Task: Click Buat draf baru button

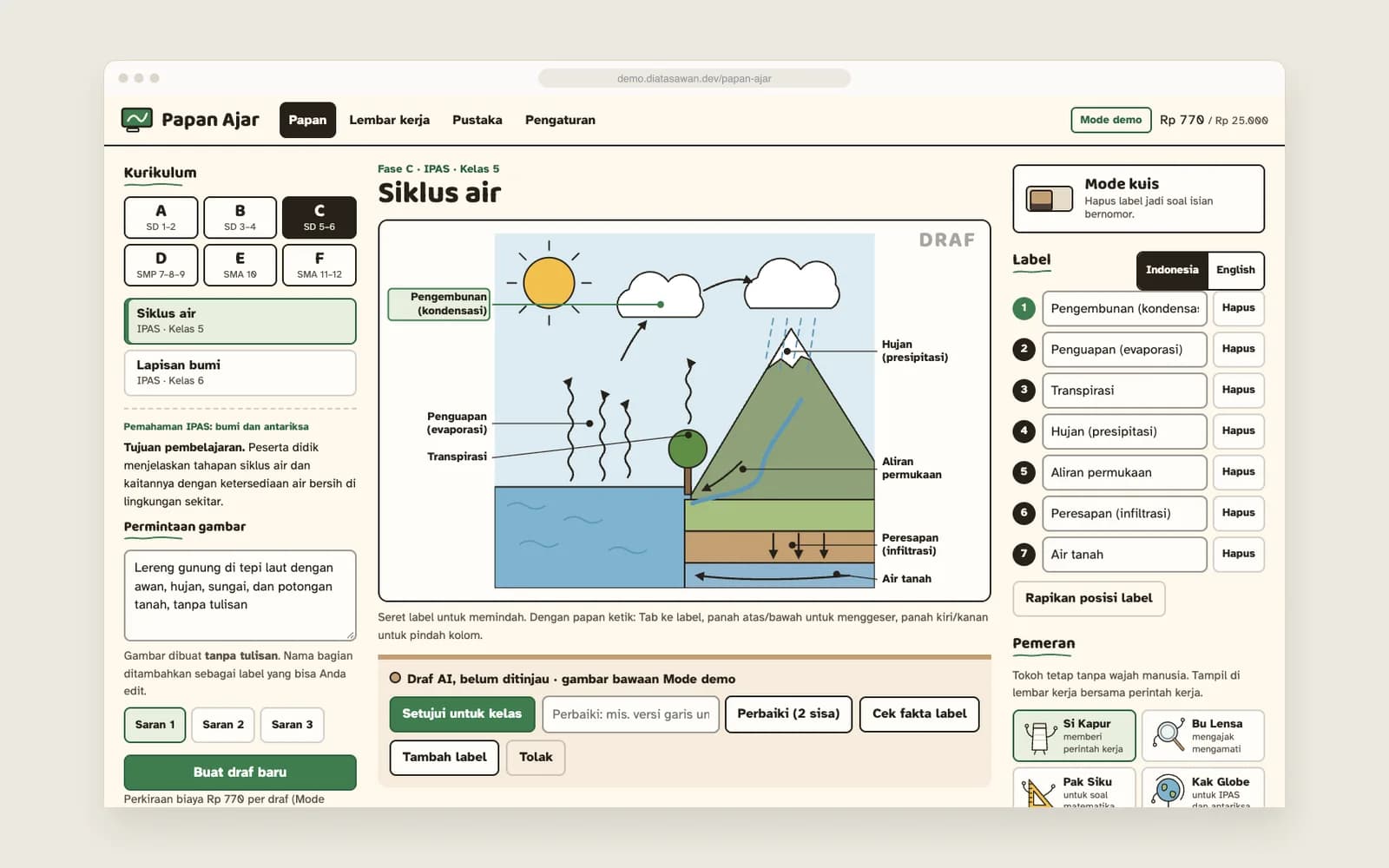Action: tap(240, 772)
